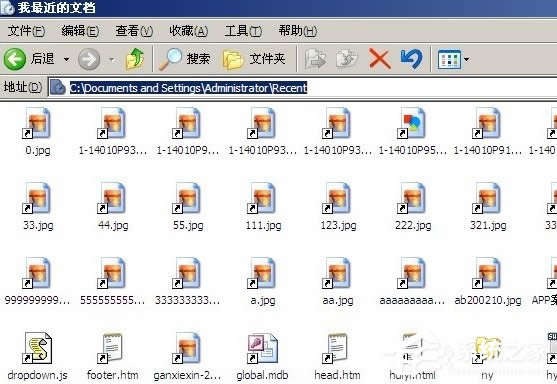Viewport: 557px width, 384px height.
Task: Select the footer.htm shortcut
Action: pos(113,357)
